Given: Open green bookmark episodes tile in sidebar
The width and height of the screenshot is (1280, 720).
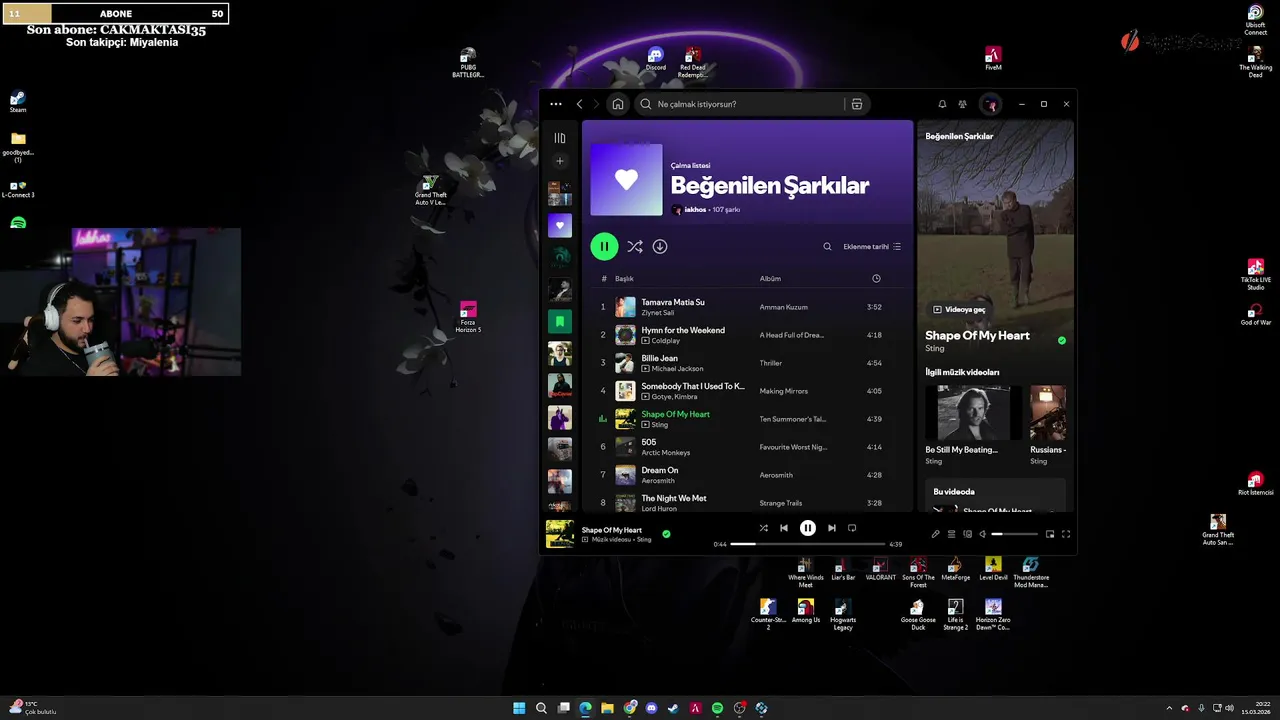Looking at the screenshot, I should [x=560, y=322].
